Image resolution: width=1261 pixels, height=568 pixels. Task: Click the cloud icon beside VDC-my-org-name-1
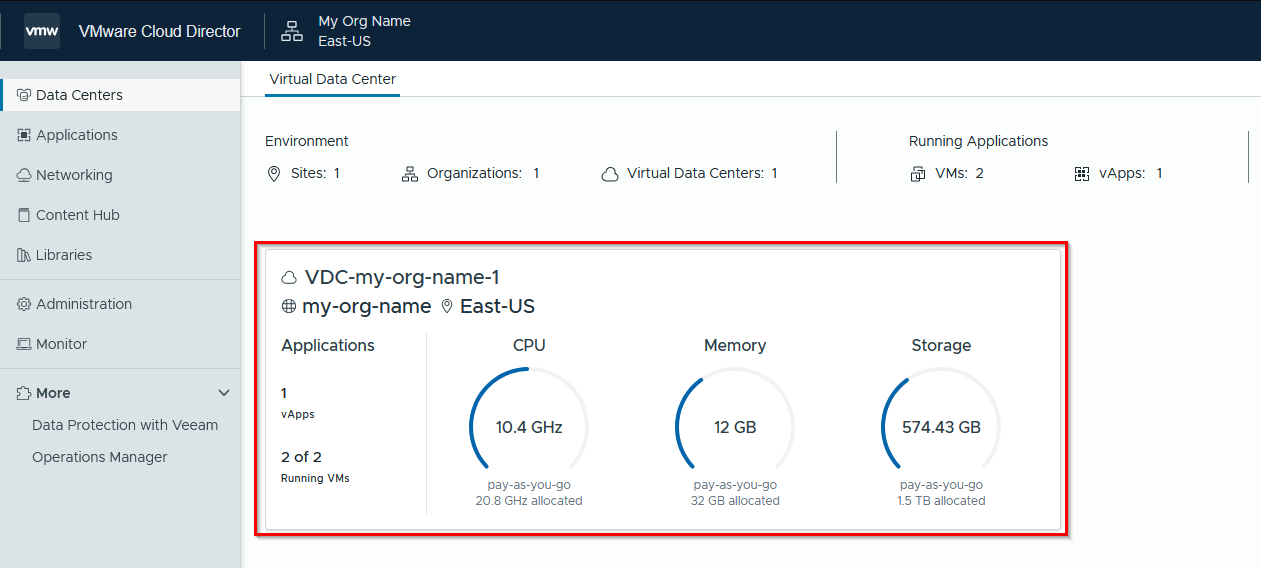(x=290, y=278)
